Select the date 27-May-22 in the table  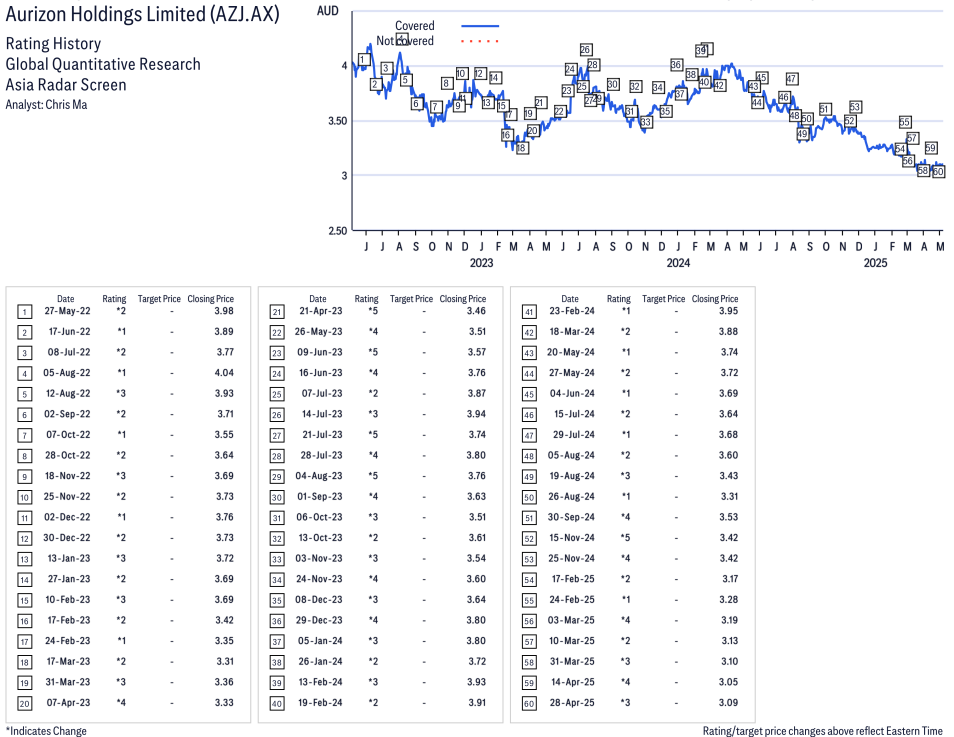coord(68,311)
